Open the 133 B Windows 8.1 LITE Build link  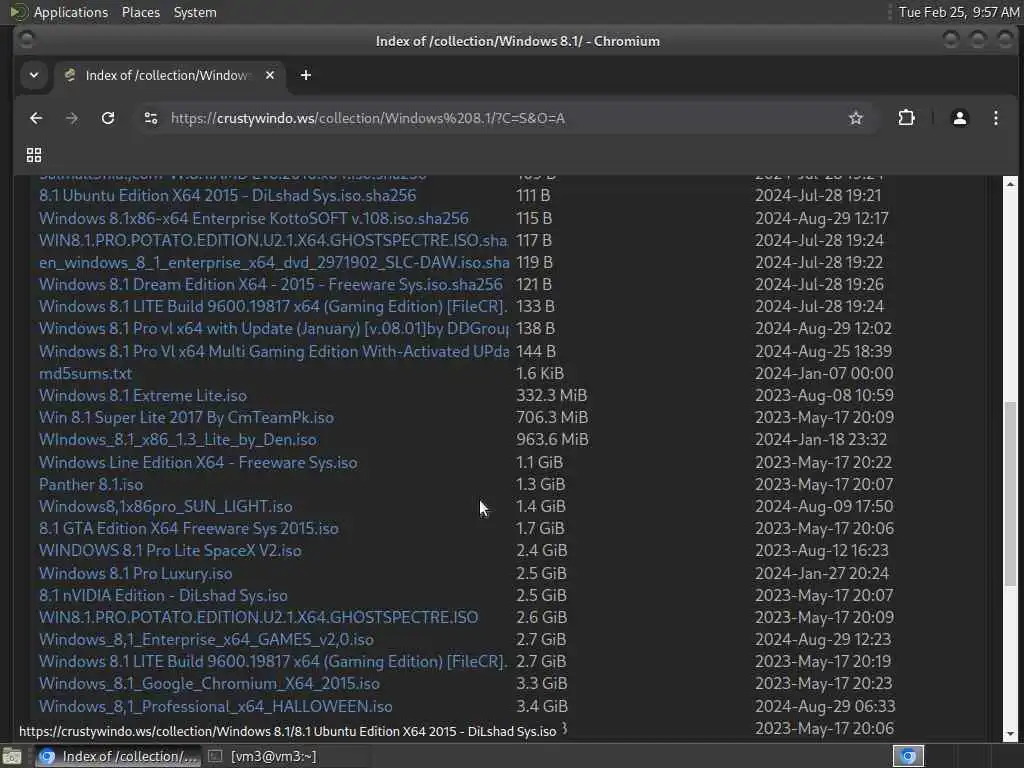(273, 306)
